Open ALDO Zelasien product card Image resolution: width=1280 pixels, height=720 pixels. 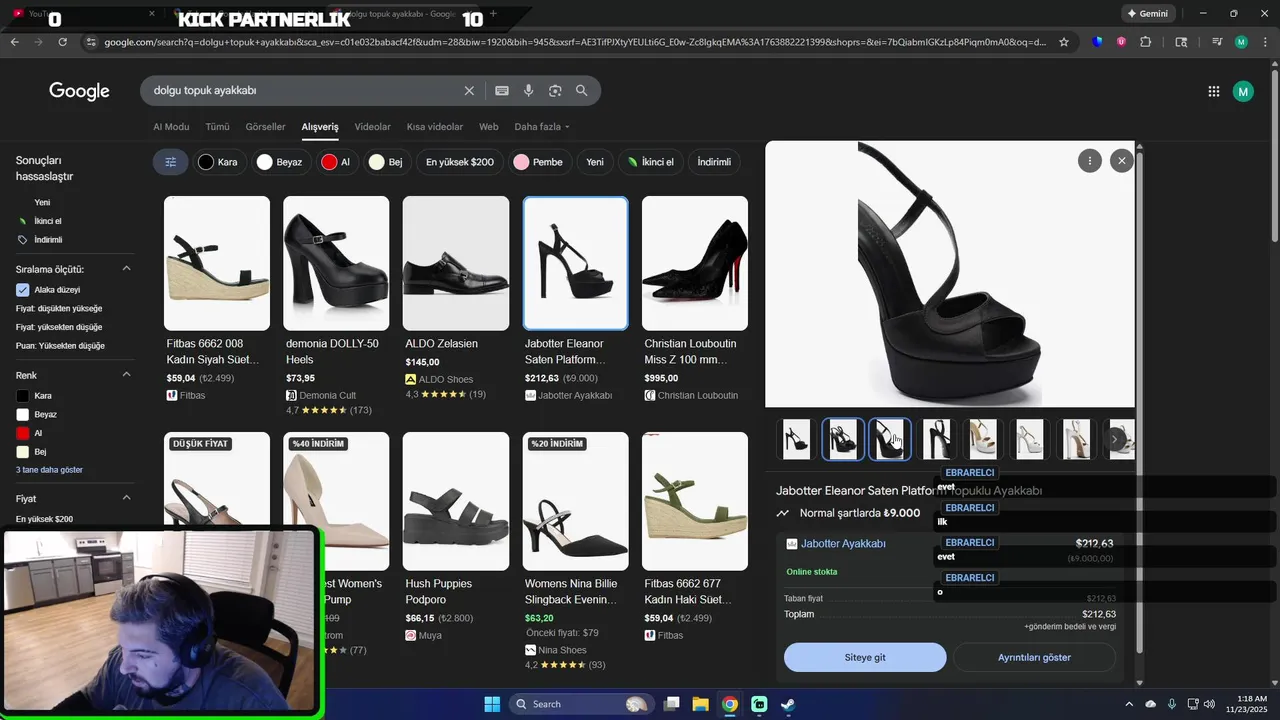[455, 298]
